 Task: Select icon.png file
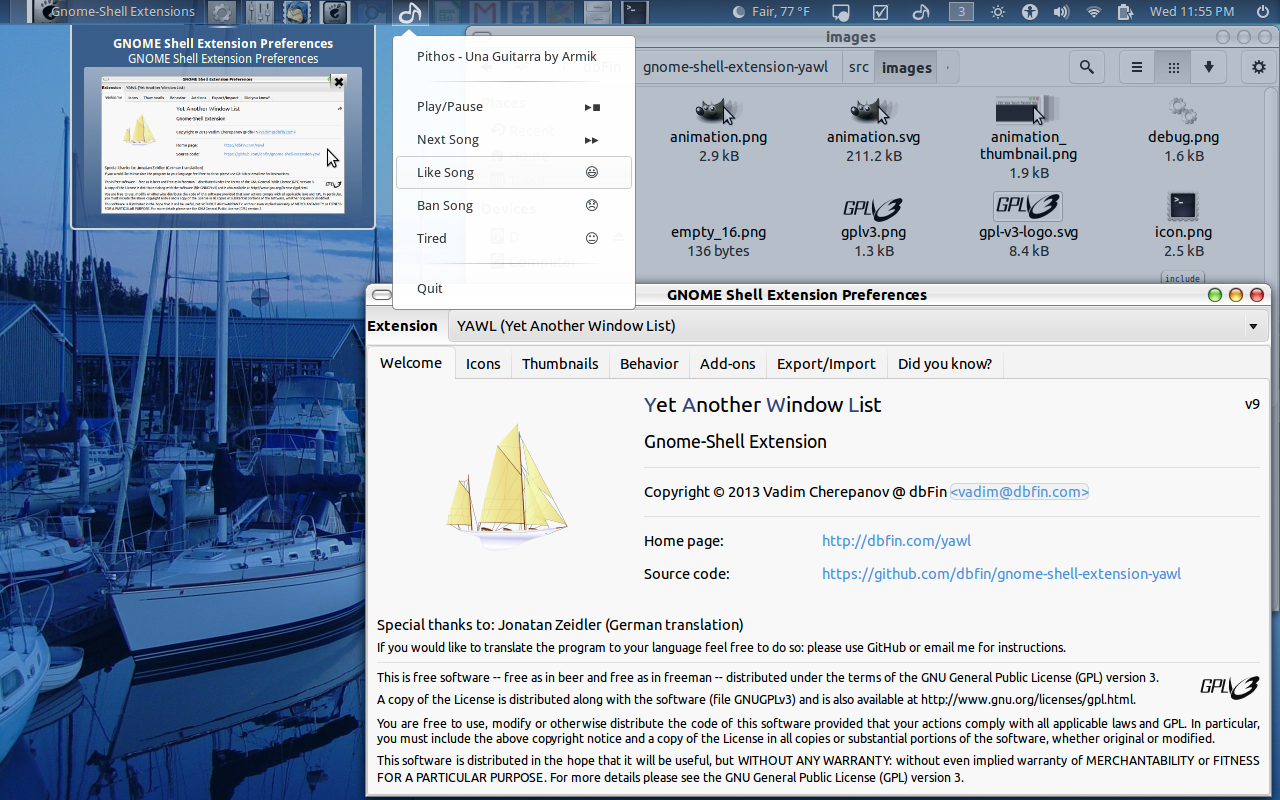tap(1183, 225)
